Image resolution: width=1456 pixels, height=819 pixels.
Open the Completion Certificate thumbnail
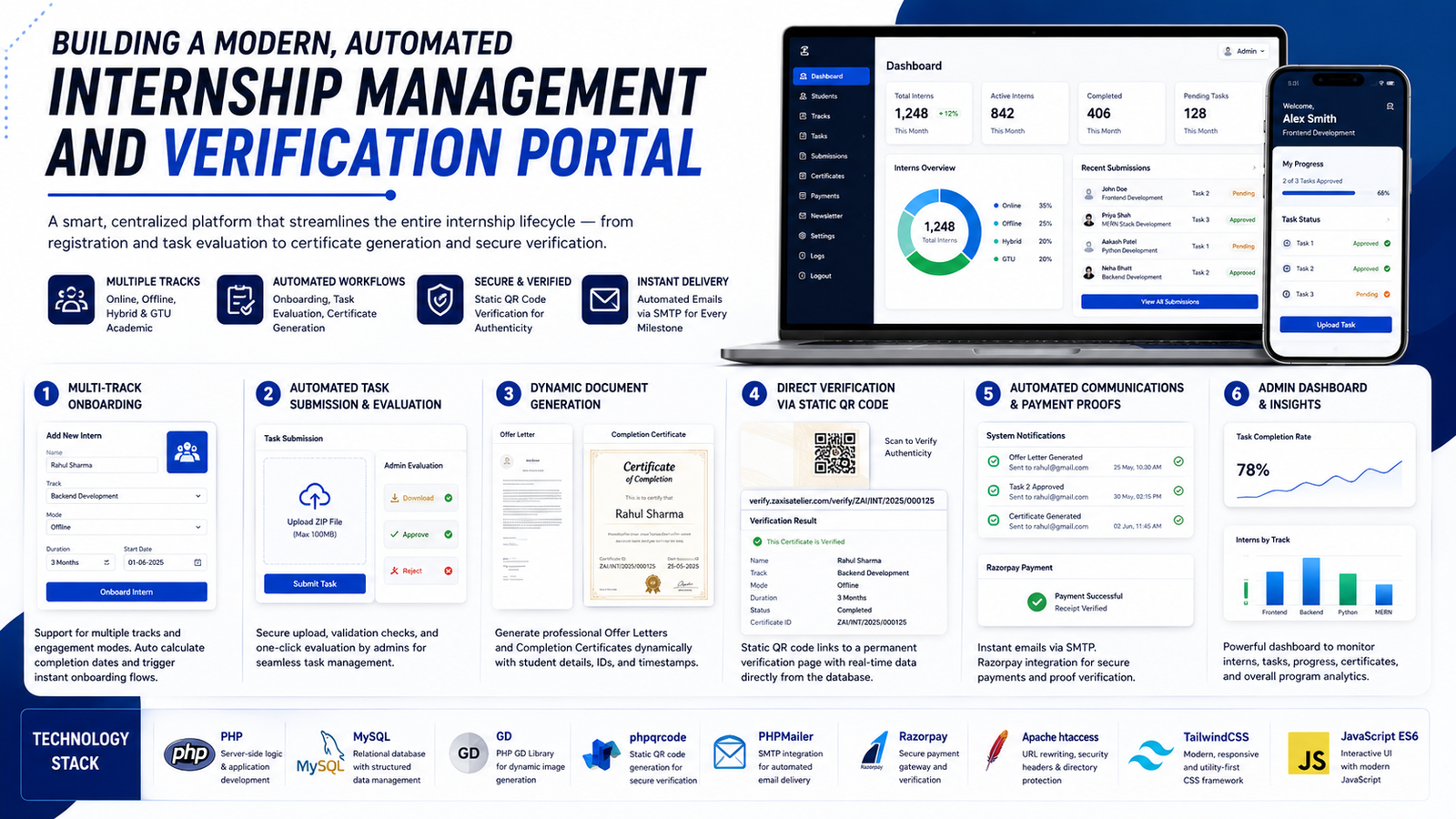(649, 516)
